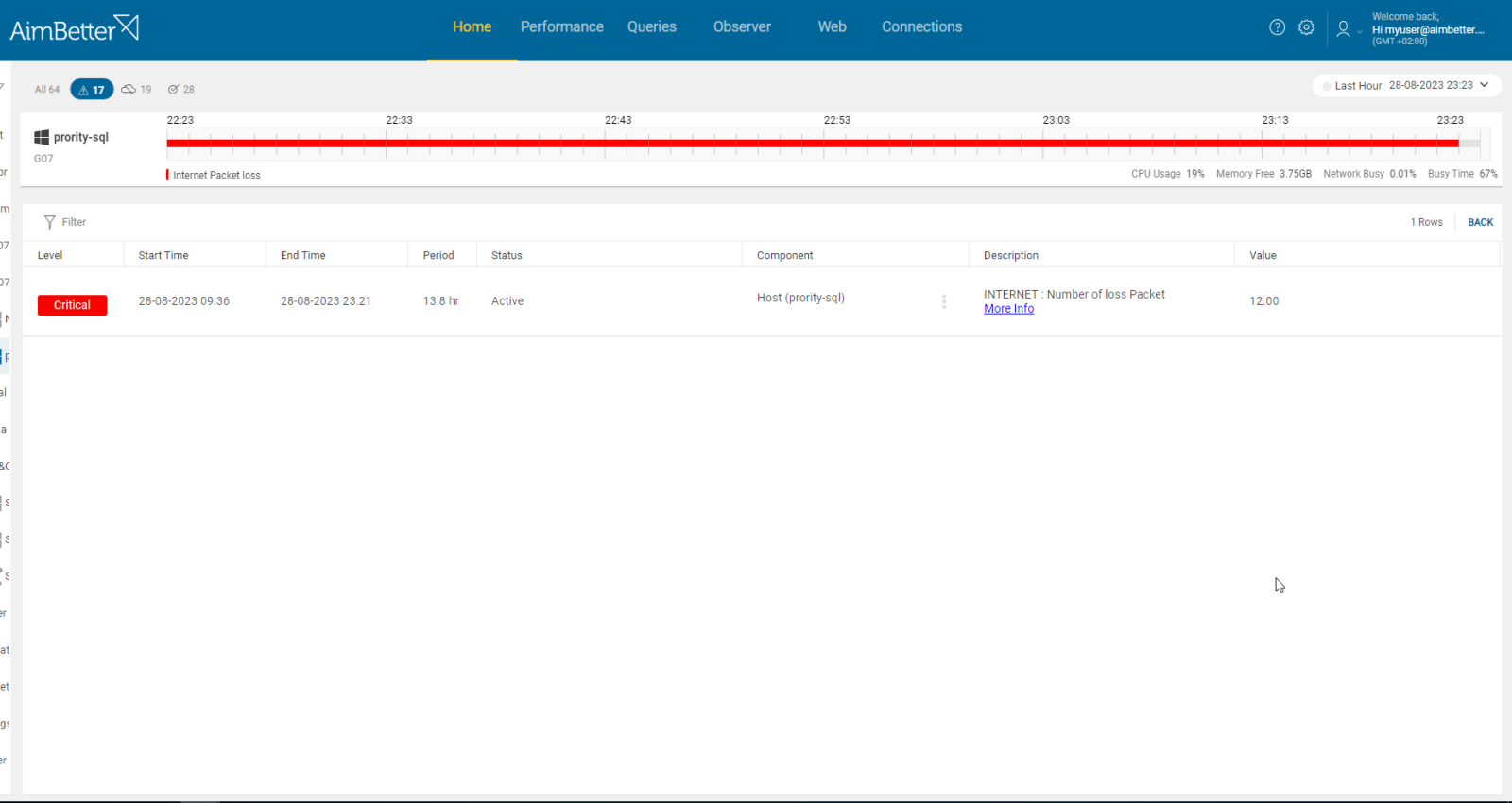The image size is (1512, 803).
Task: Click the Internet Packet loss legend marker
Action: [x=167, y=175]
